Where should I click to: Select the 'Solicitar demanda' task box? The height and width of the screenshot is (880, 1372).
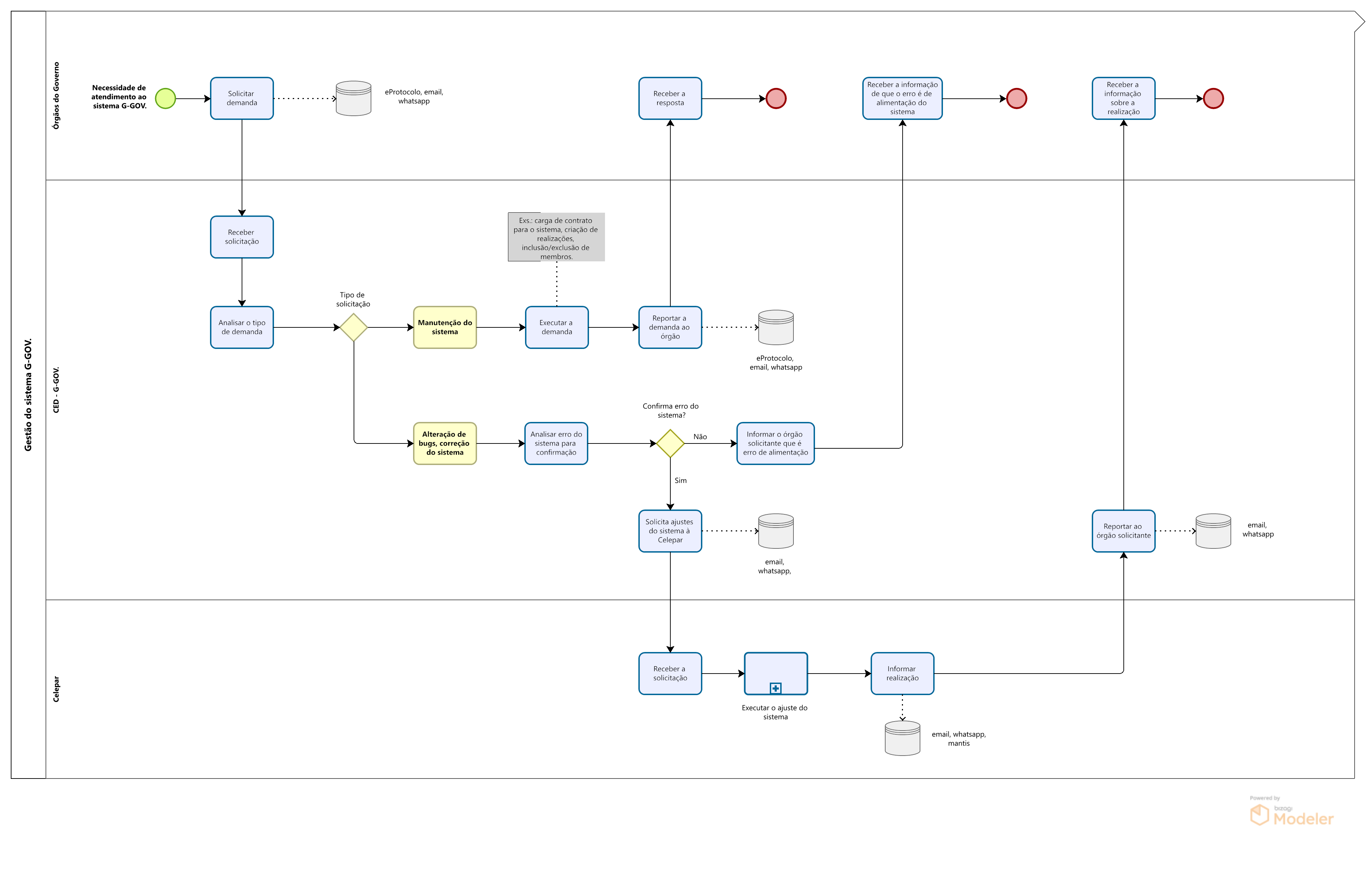pos(242,98)
